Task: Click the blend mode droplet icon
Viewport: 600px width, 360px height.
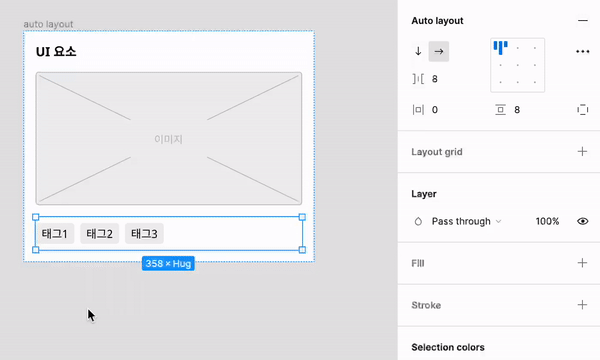Action: tap(418, 222)
